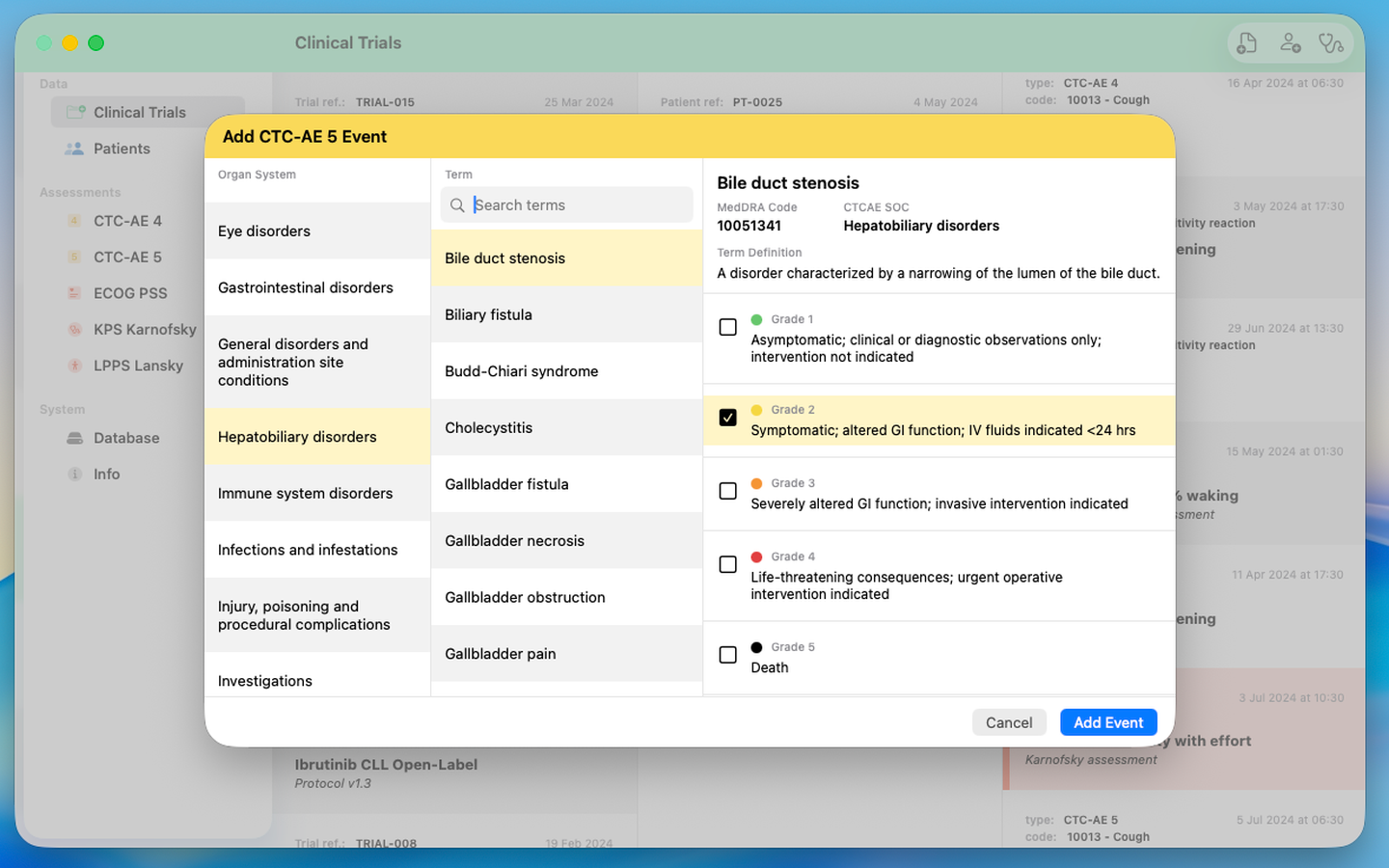Viewport: 1389px width, 868px height.
Task: Click the green Grade 1 color dot
Action: (x=756, y=319)
